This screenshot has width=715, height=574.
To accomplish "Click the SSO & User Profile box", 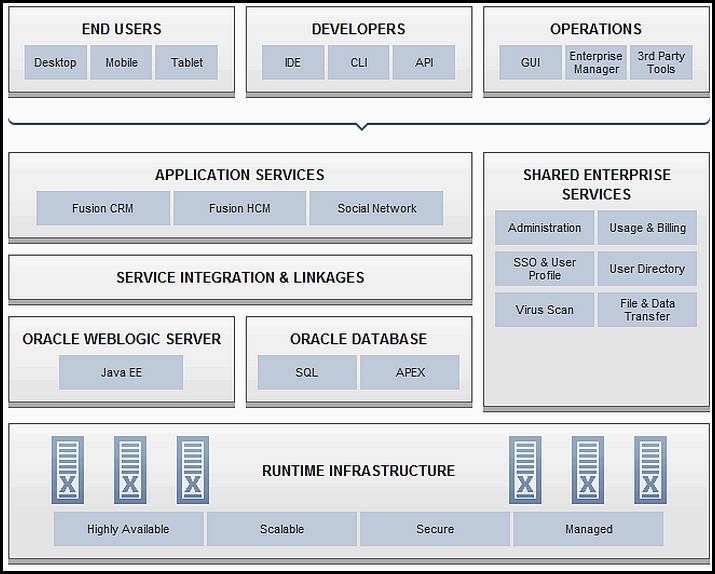I will pyautogui.click(x=544, y=269).
